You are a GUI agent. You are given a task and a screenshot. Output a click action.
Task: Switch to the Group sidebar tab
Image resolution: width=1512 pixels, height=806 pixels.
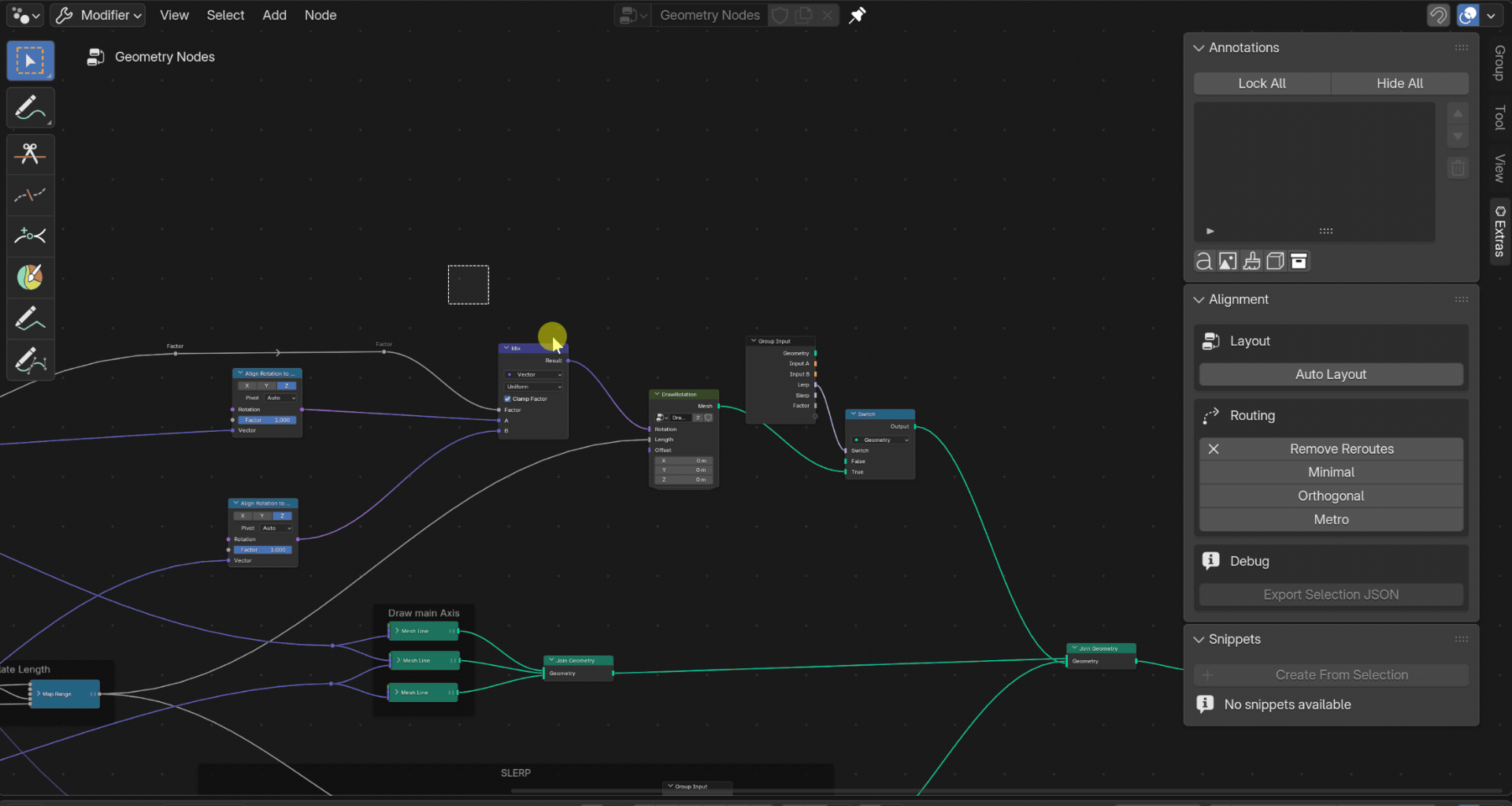[1499, 63]
